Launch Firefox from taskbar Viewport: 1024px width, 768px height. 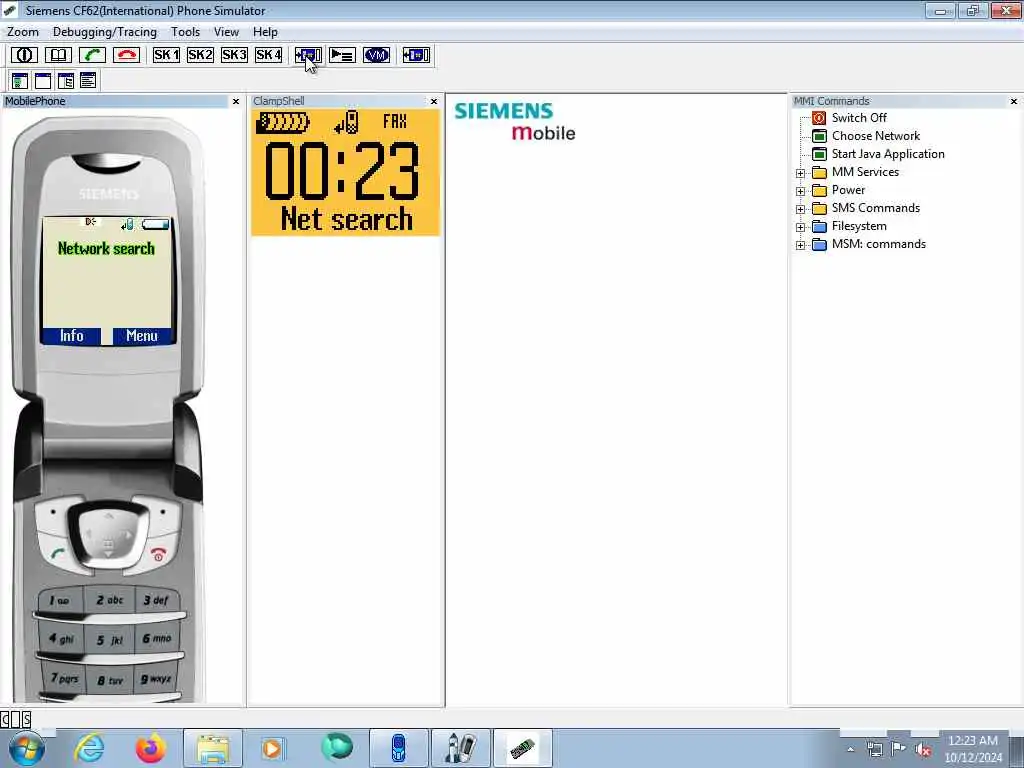(x=150, y=748)
